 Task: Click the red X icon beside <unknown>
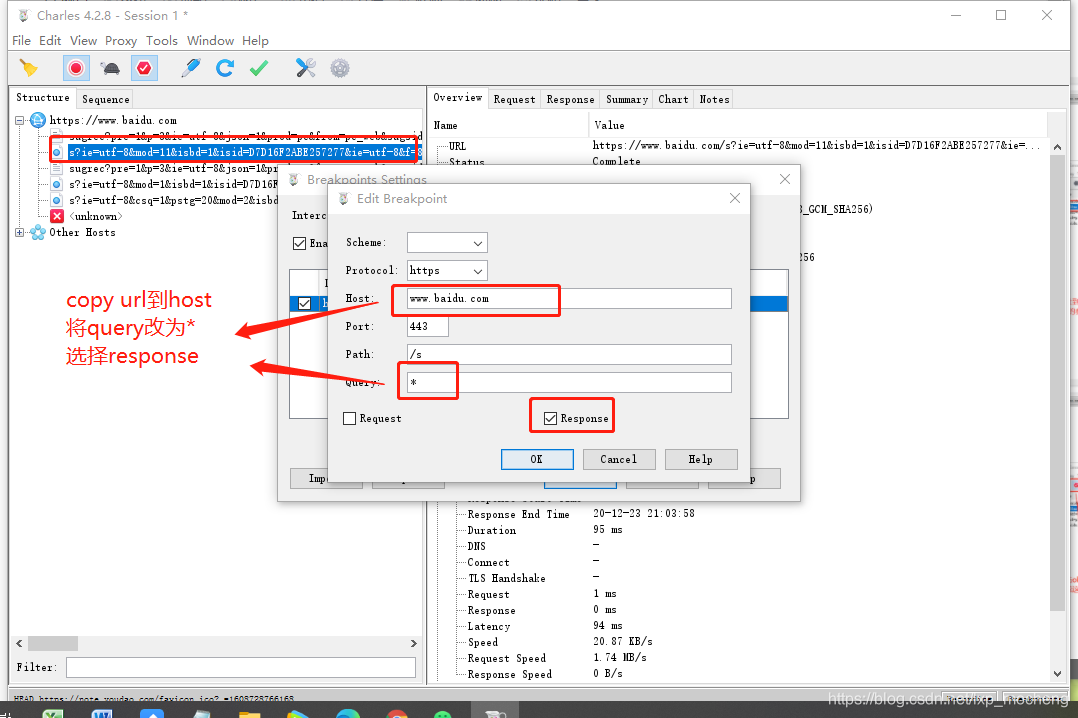pos(57,216)
